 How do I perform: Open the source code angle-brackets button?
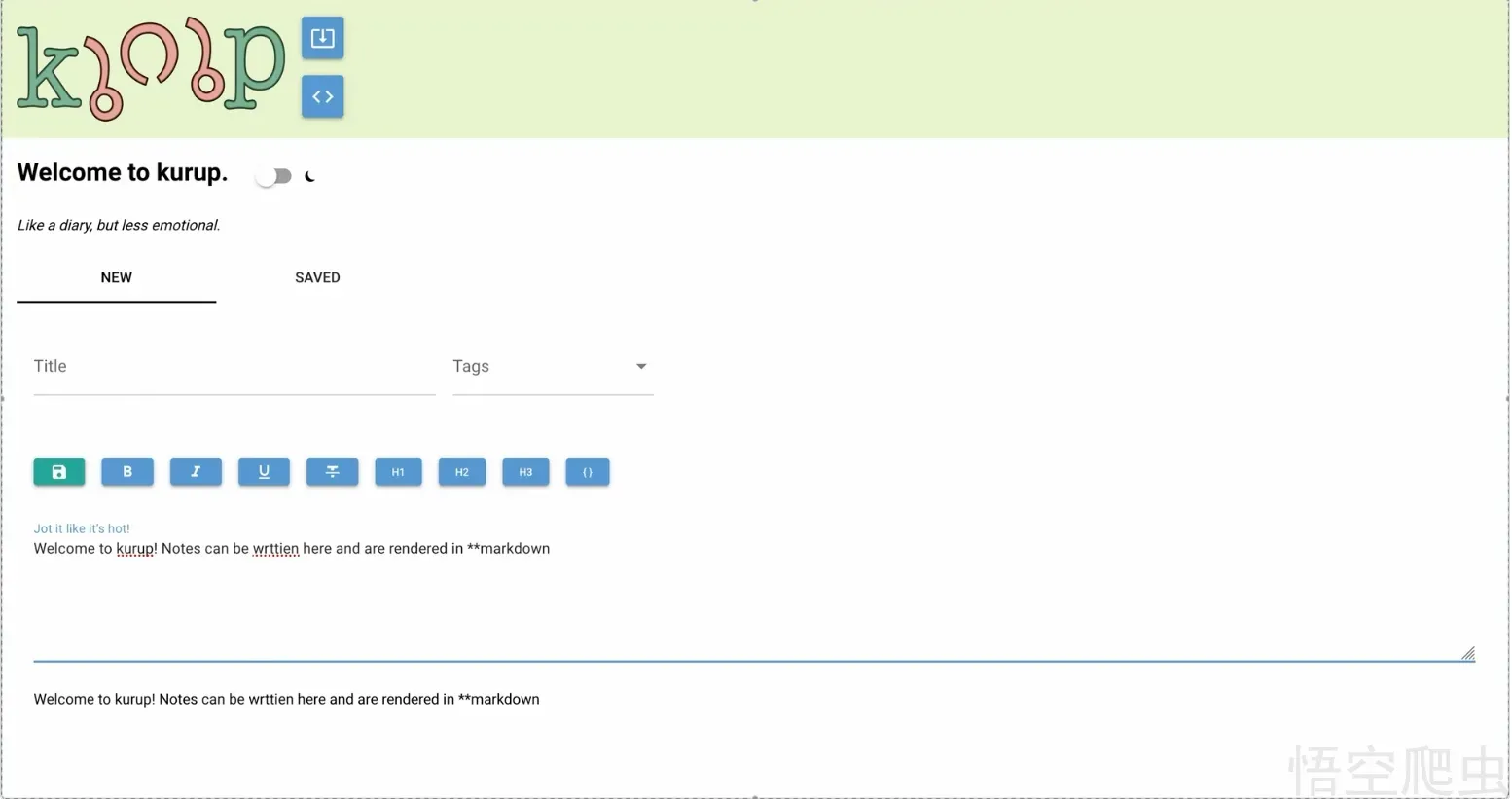pyautogui.click(x=322, y=96)
